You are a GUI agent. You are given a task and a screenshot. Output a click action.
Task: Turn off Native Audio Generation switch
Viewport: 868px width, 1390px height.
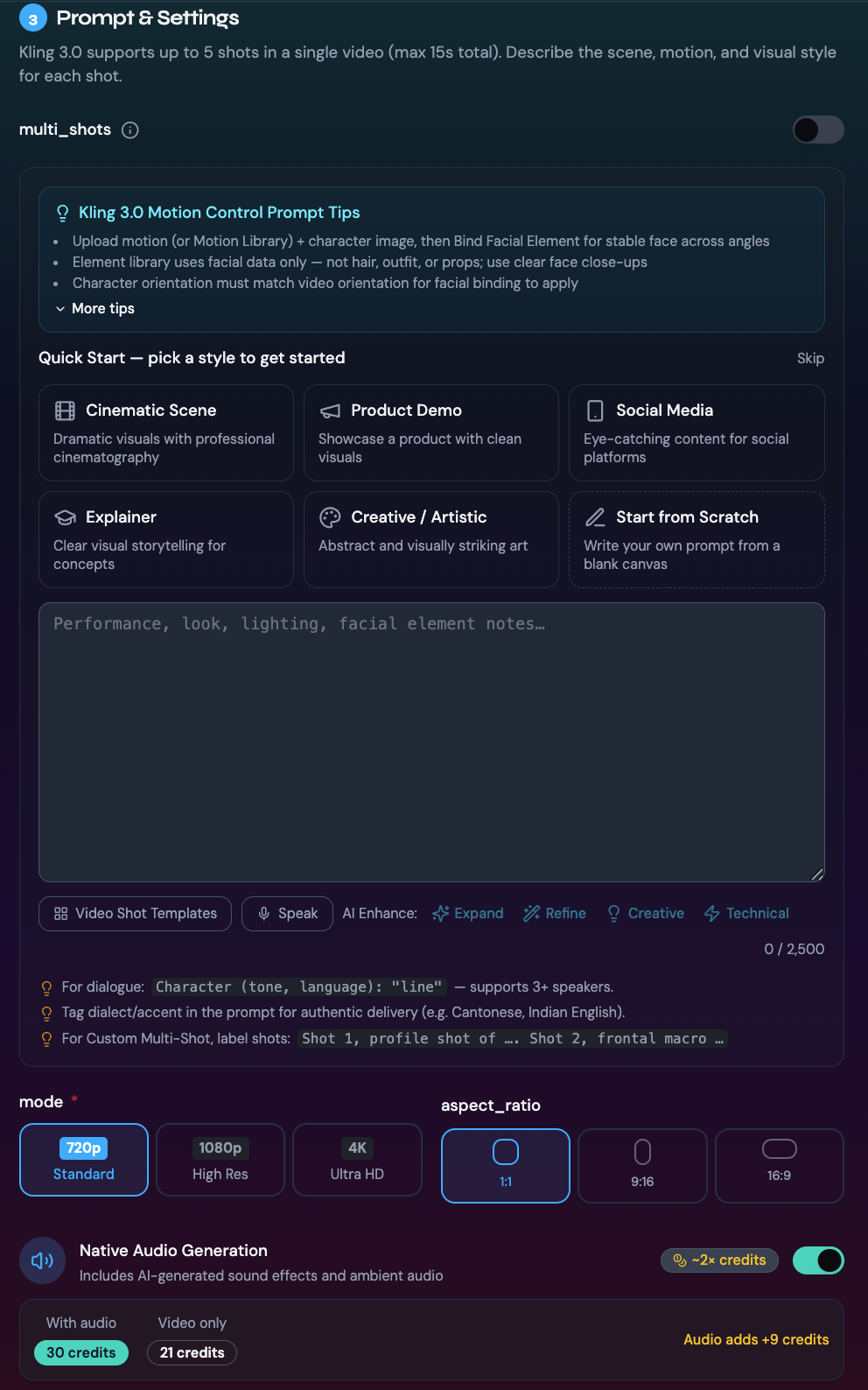coord(818,1260)
